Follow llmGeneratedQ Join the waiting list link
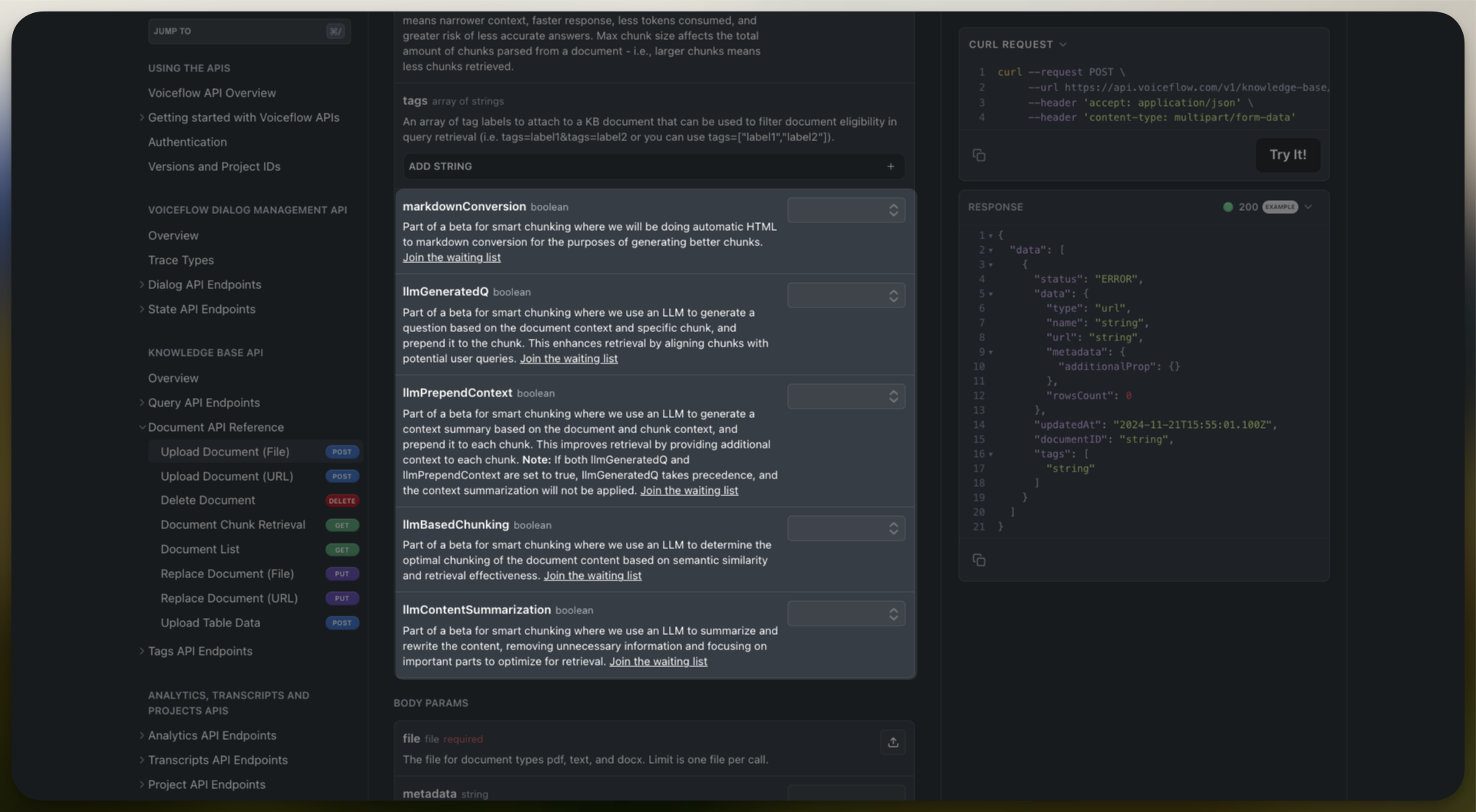 568,359
